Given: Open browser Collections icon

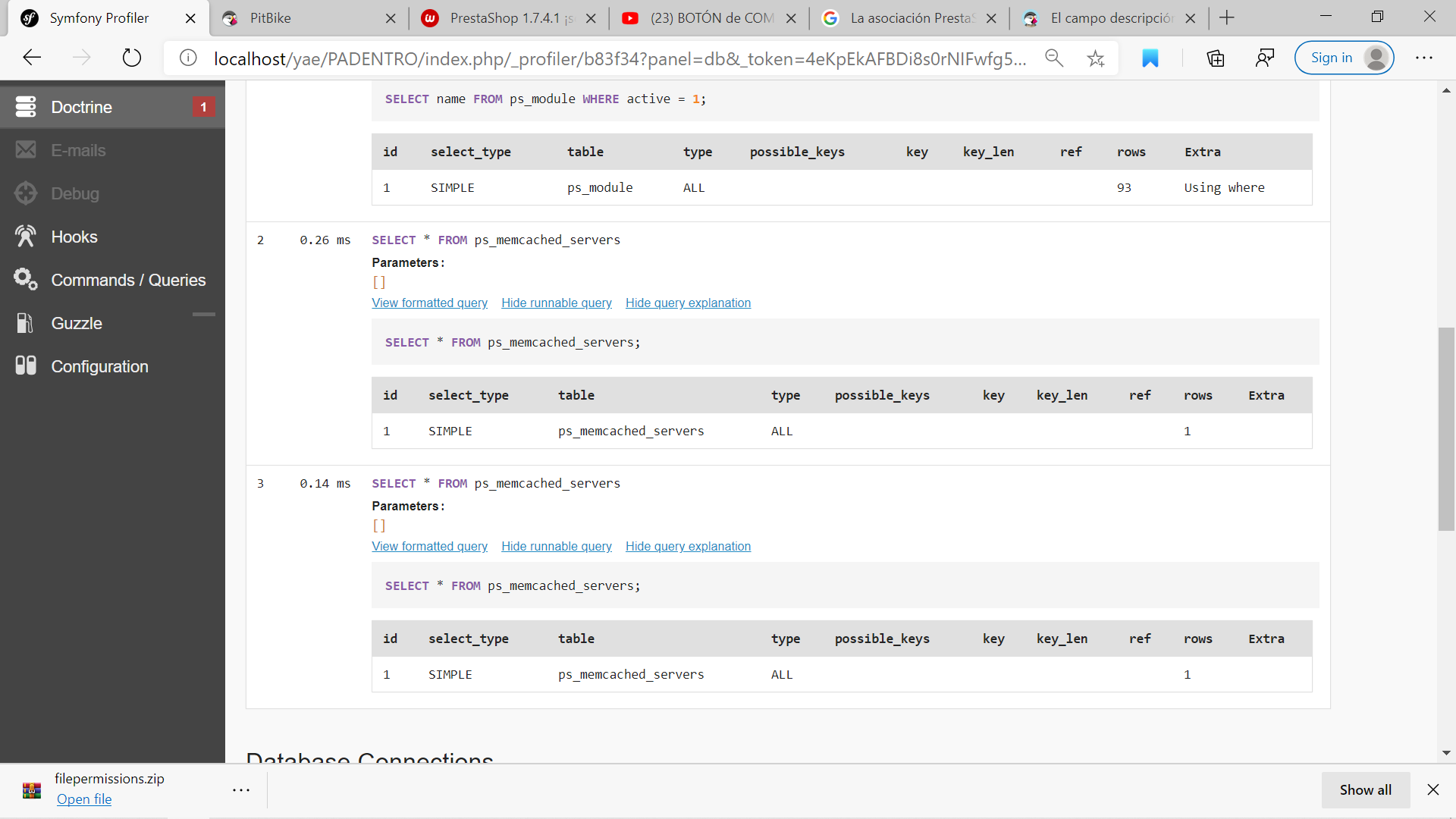Looking at the screenshot, I should [1215, 58].
